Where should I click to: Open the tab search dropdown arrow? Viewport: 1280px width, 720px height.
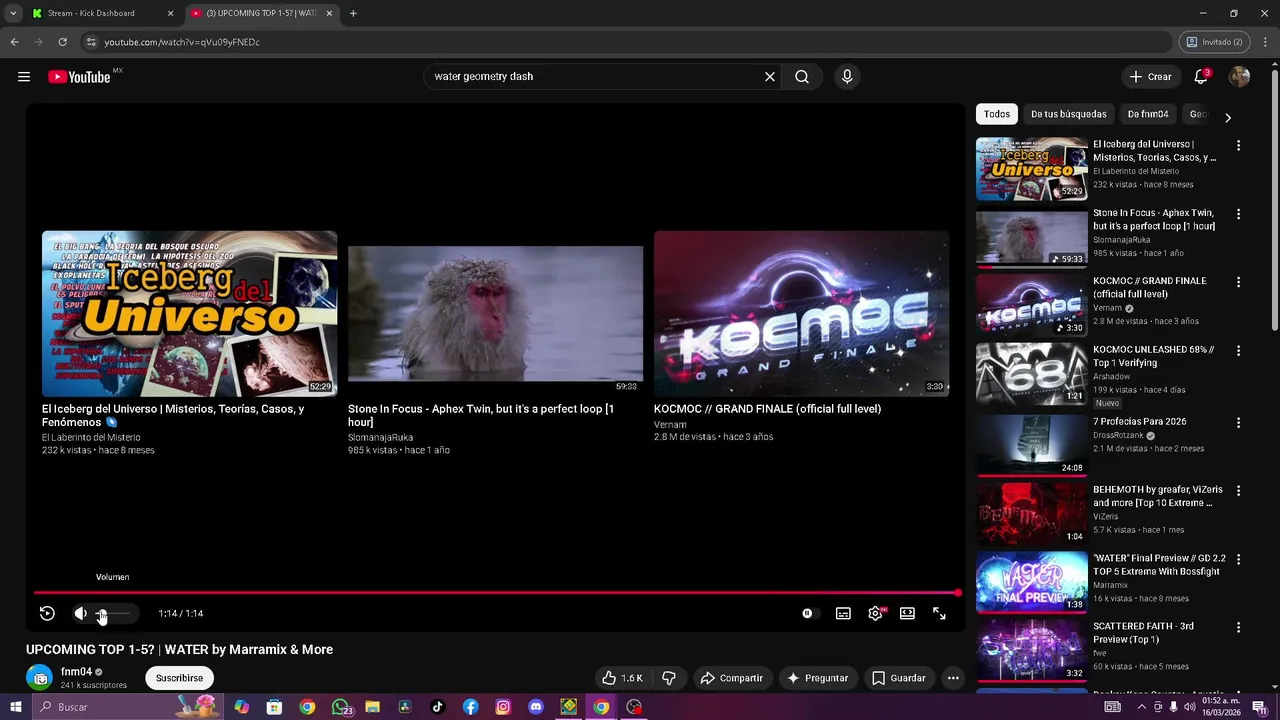click(x=12, y=13)
